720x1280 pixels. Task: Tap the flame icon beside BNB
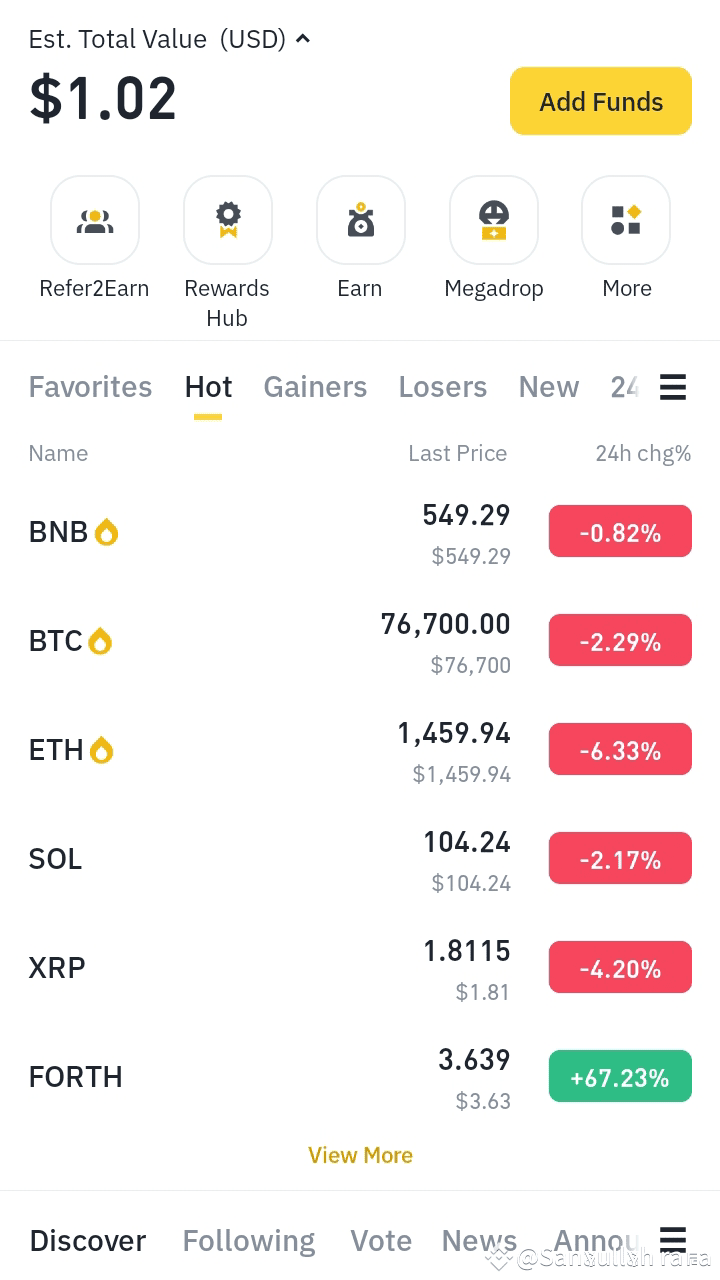pos(107,532)
